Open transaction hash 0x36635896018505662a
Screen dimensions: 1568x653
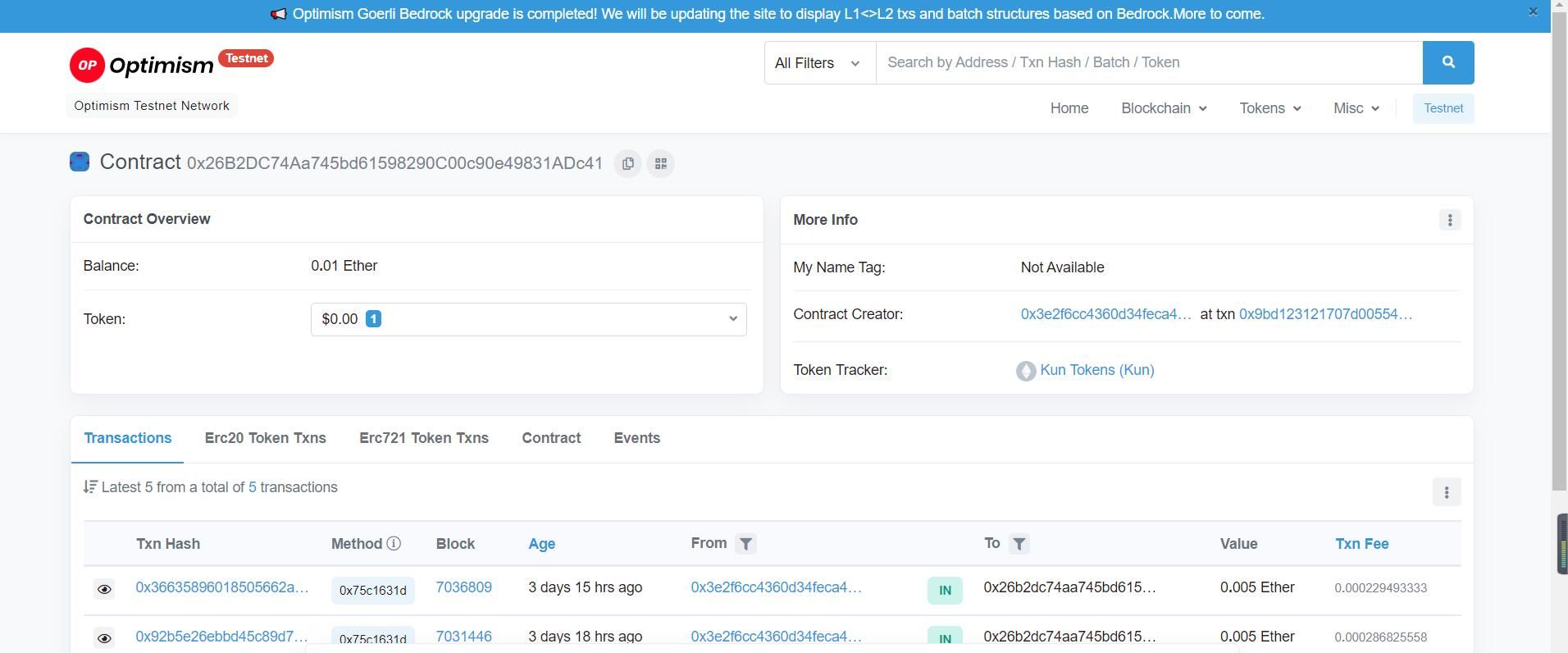[221, 587]
